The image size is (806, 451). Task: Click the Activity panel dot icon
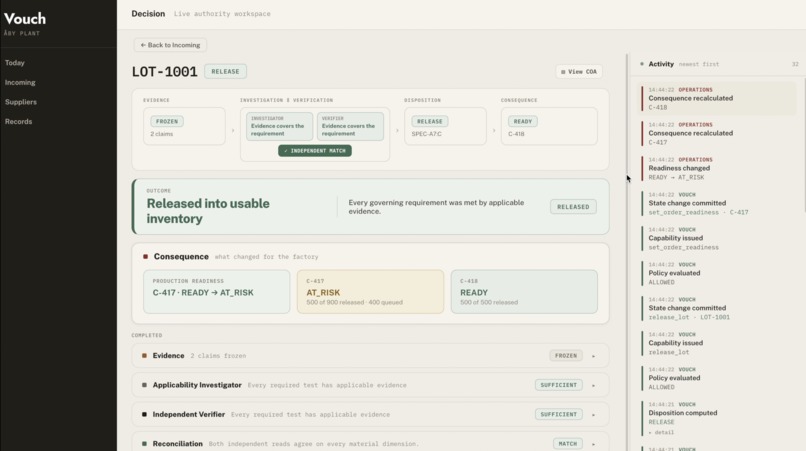642,64
